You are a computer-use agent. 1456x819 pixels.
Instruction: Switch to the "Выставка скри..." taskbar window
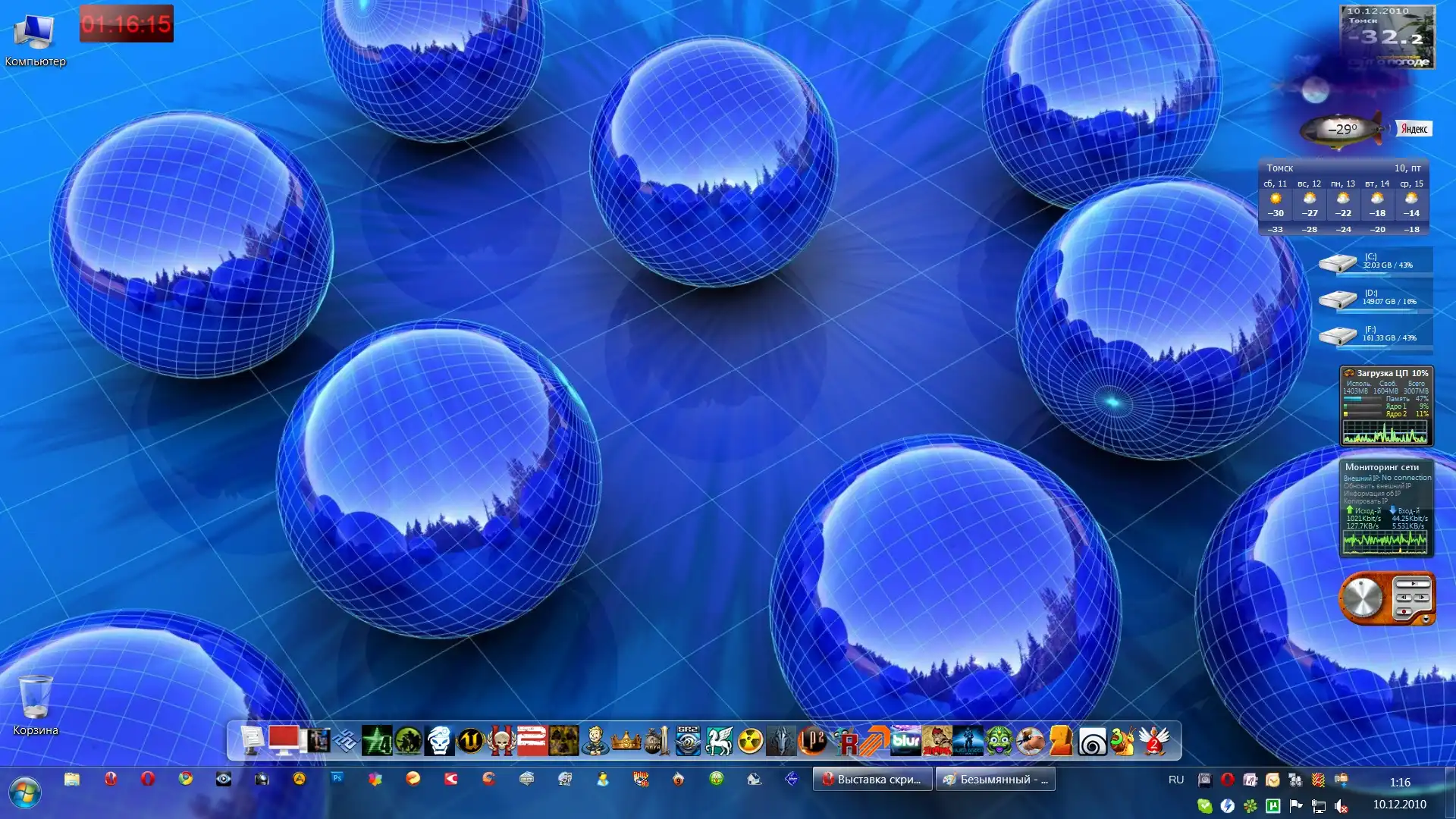[871, 780]
